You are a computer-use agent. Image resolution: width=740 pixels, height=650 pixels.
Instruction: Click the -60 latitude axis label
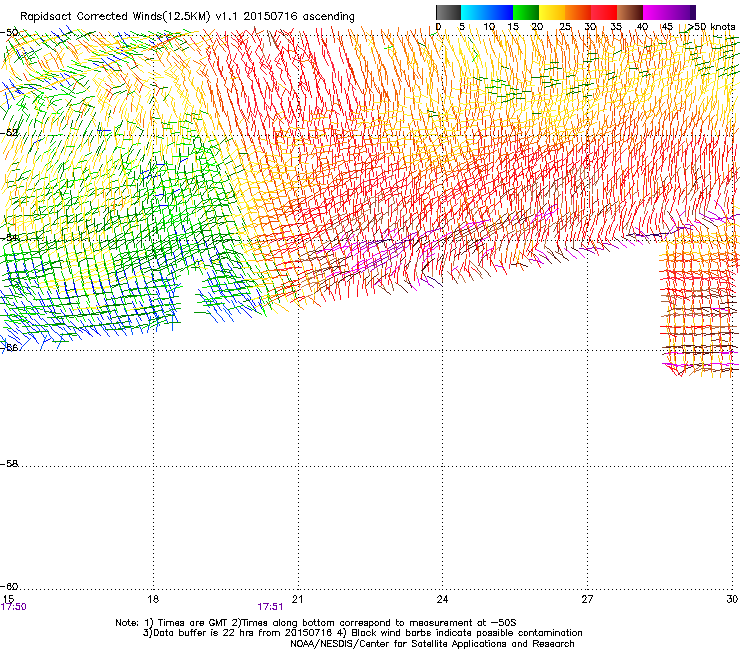point(9,586)
